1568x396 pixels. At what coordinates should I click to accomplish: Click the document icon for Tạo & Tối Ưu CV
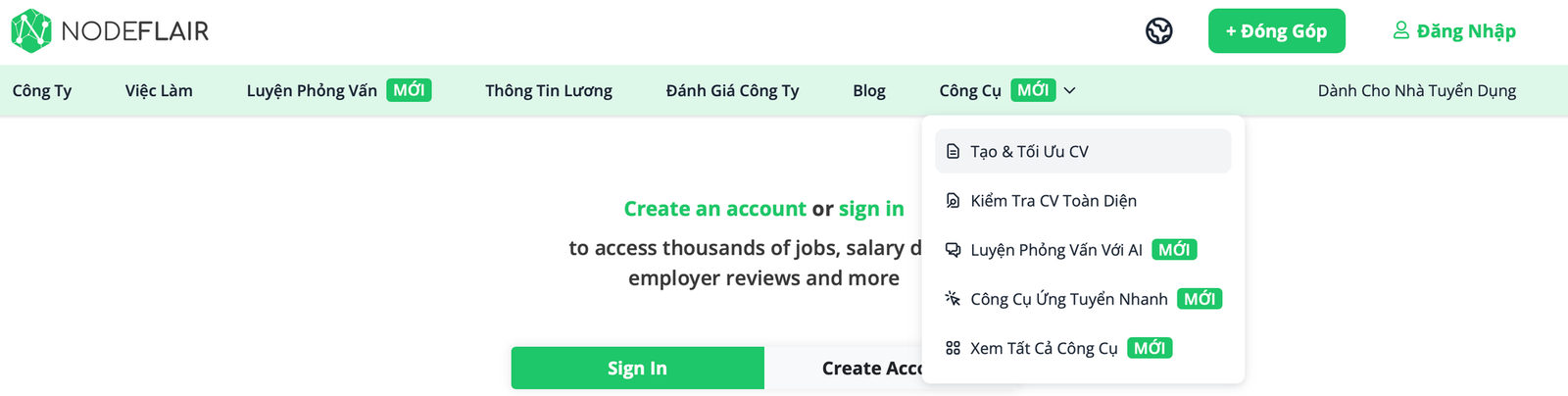tap(953, 152)
